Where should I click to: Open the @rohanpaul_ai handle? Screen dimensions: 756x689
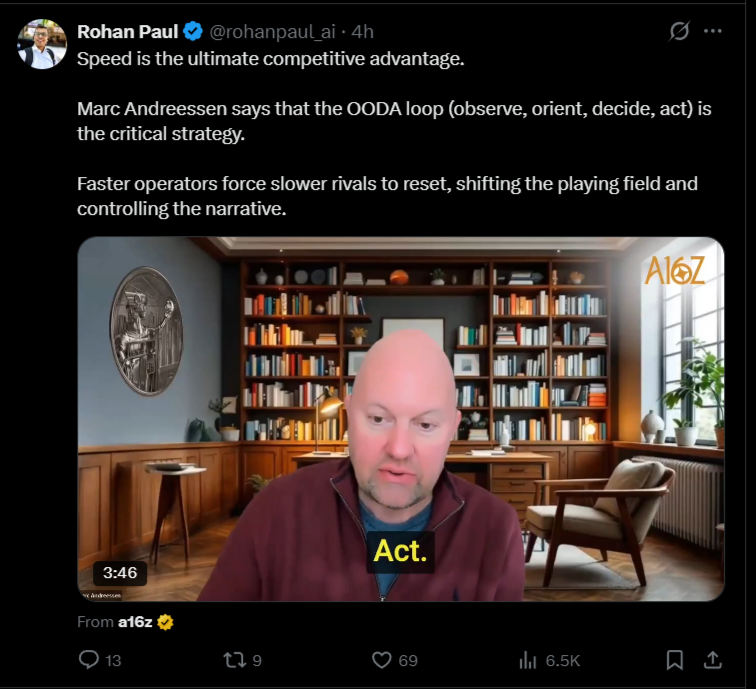pyautogui.click(x=272, y=32)
